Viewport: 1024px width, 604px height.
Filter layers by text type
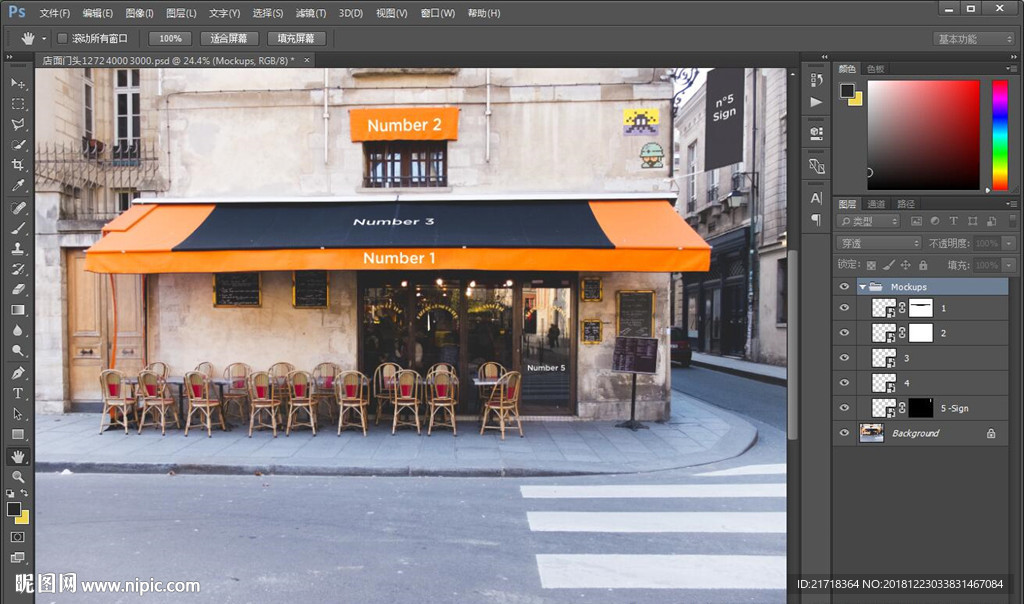[953, 221]
